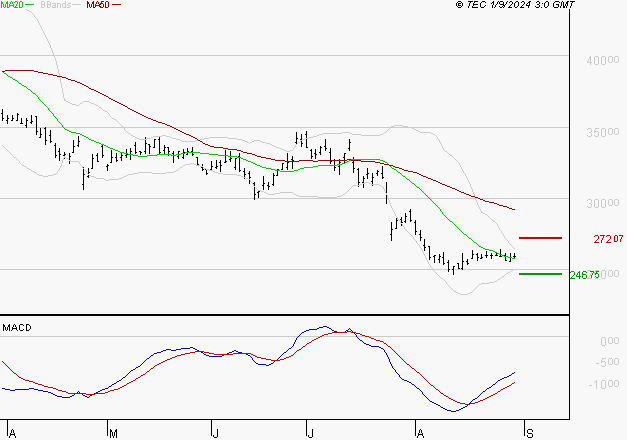
Task: Click the MA20 legend label
Action: [x=12, y=5]
